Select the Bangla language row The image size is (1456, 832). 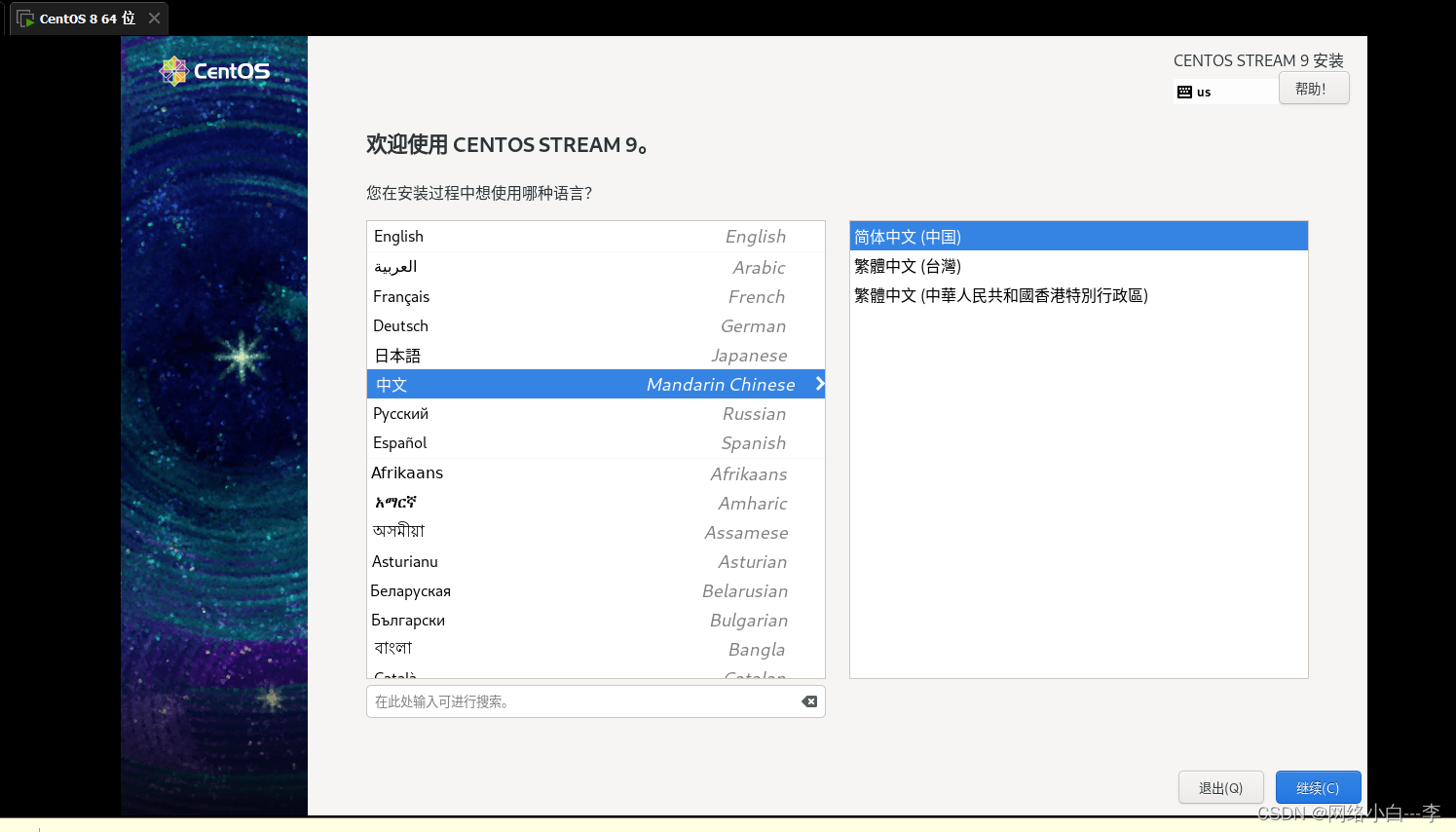tap(596, 649)
